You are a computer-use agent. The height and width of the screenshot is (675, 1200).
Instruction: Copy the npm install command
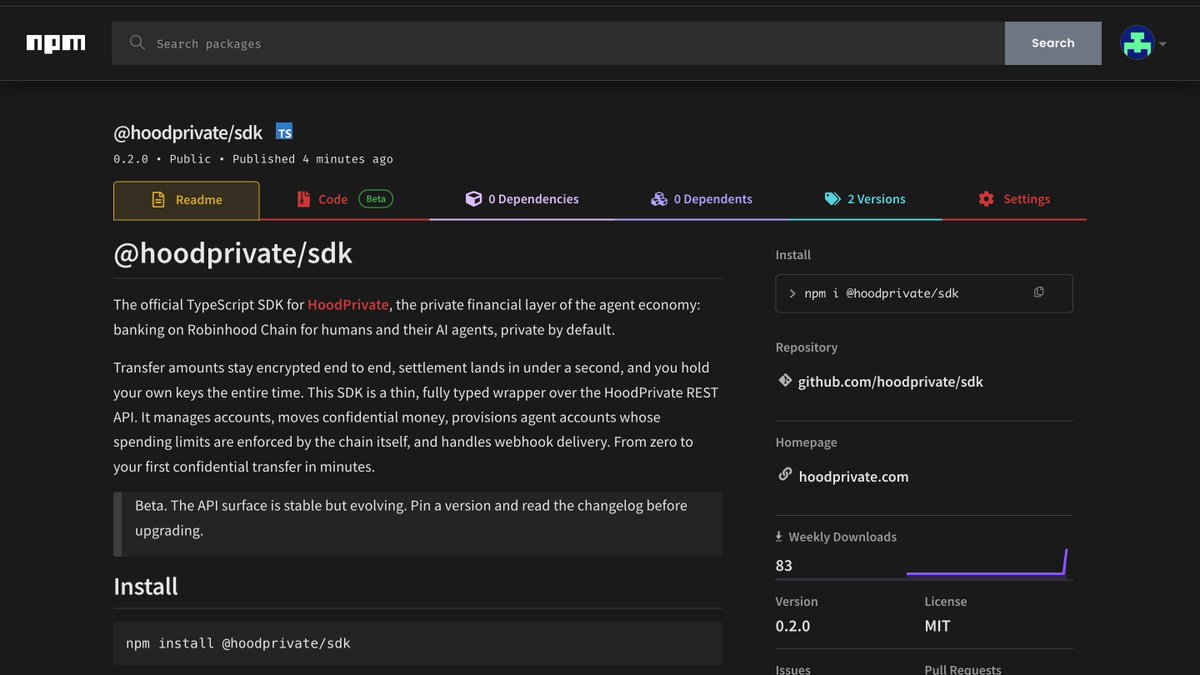click(1039, 293)
